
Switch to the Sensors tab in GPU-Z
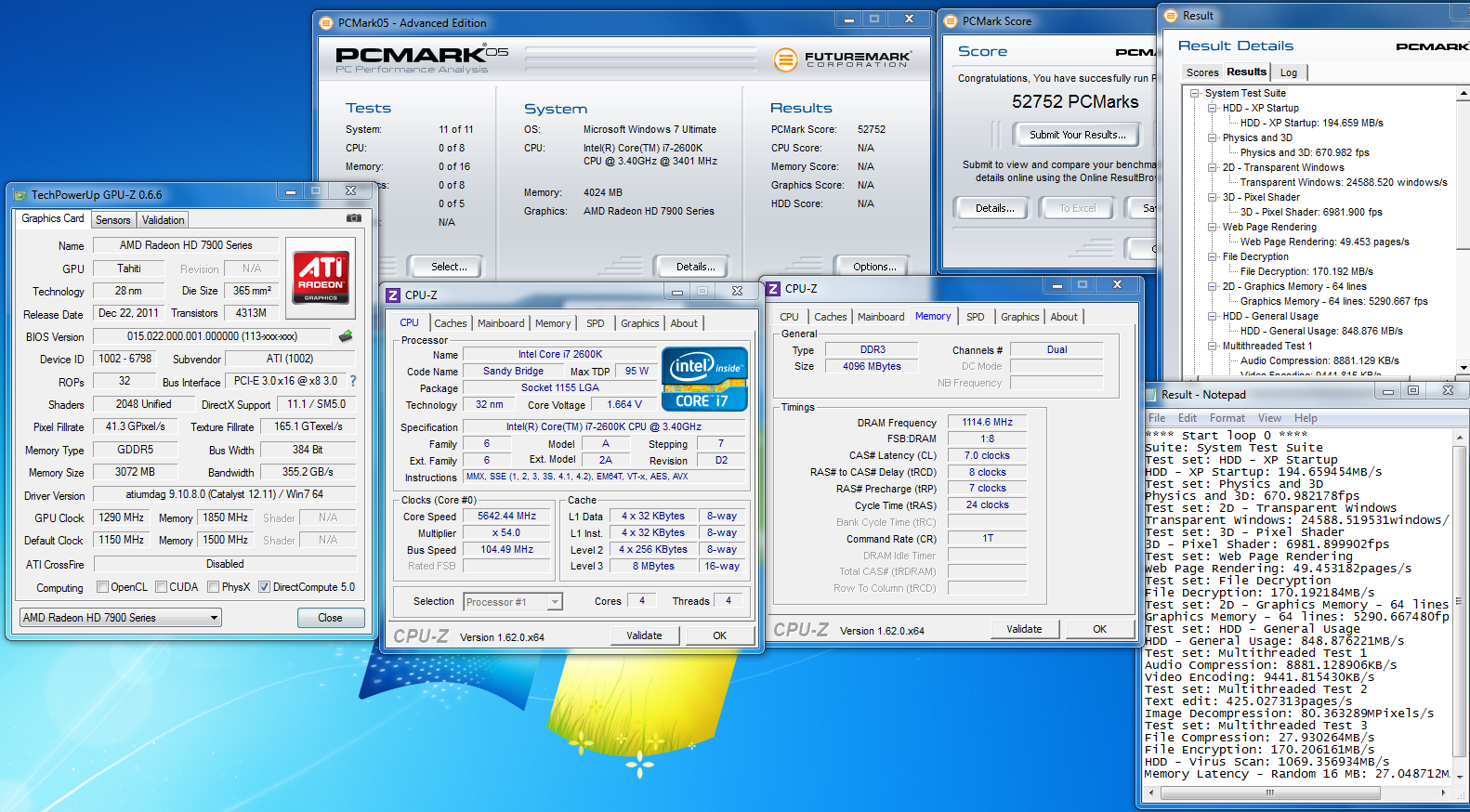point(113,220)
